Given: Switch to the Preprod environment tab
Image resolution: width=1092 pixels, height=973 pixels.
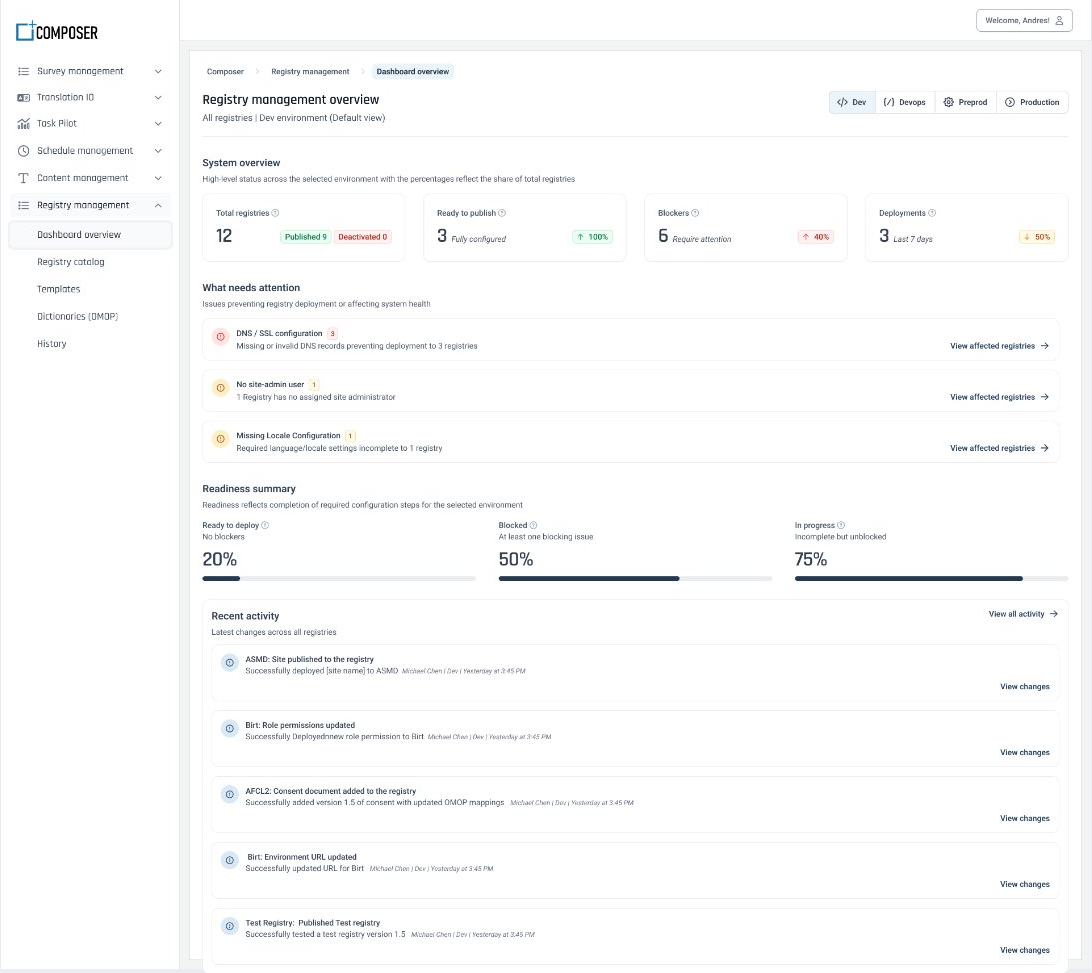Looking at the screenshot, I should coord(965,102).
